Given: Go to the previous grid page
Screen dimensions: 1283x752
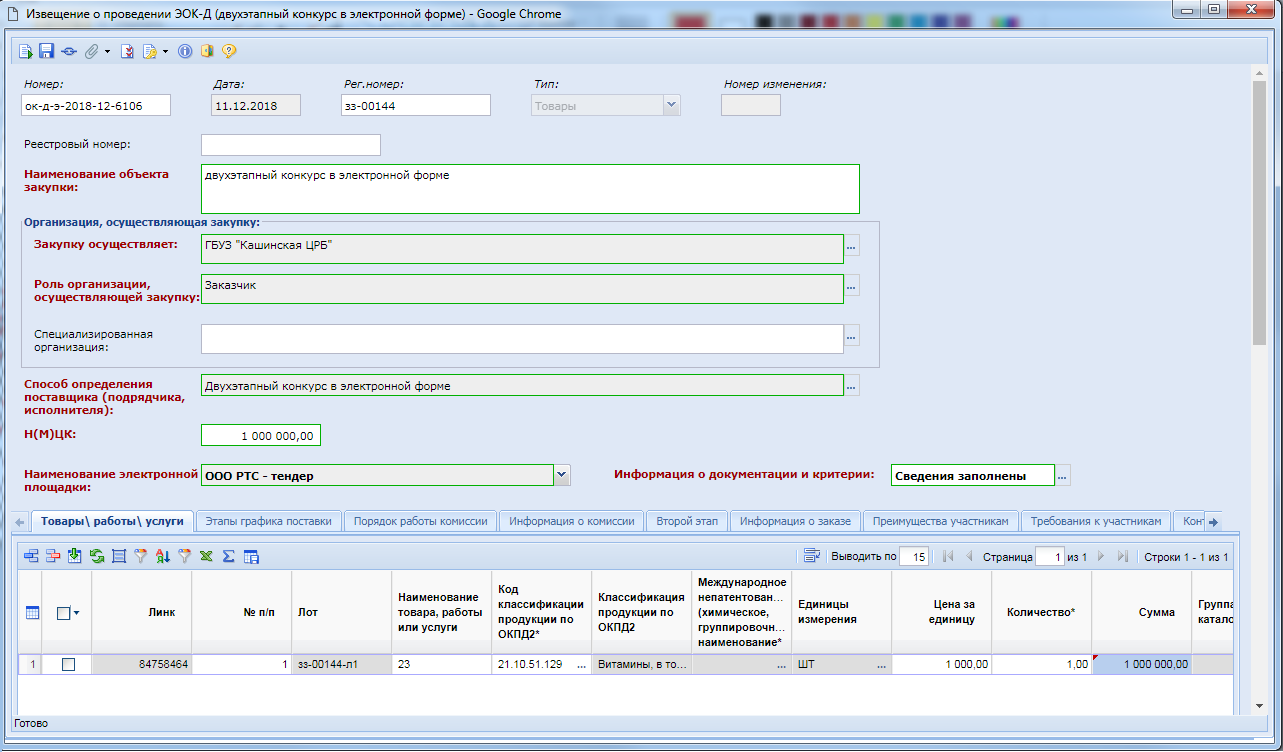Looking at the screenshot, I should point(968,555).
